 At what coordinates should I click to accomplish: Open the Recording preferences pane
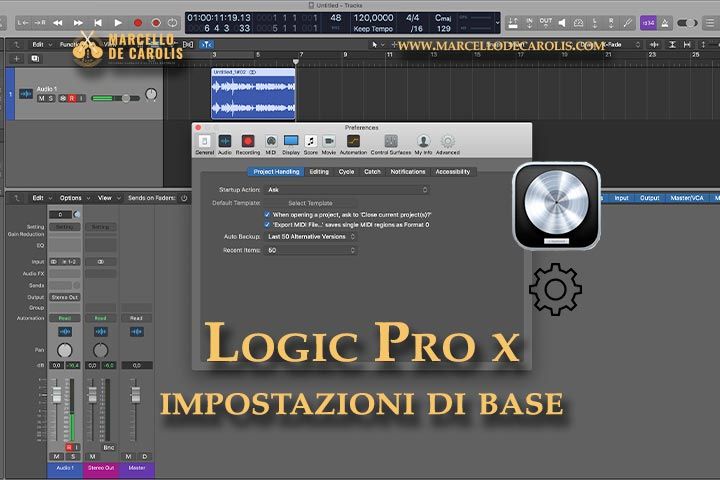coord(248,145)
